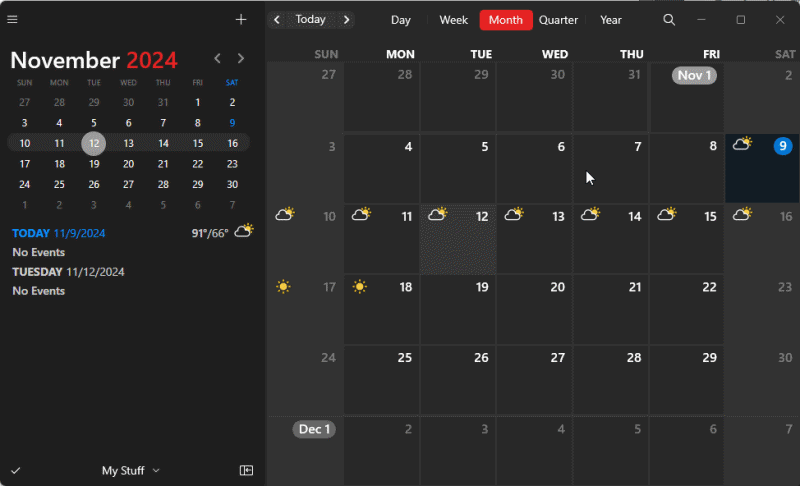Viewport: 800px width, 486px height.
Task: Click the Nov 1 date badge
Action: pos(694,75)
